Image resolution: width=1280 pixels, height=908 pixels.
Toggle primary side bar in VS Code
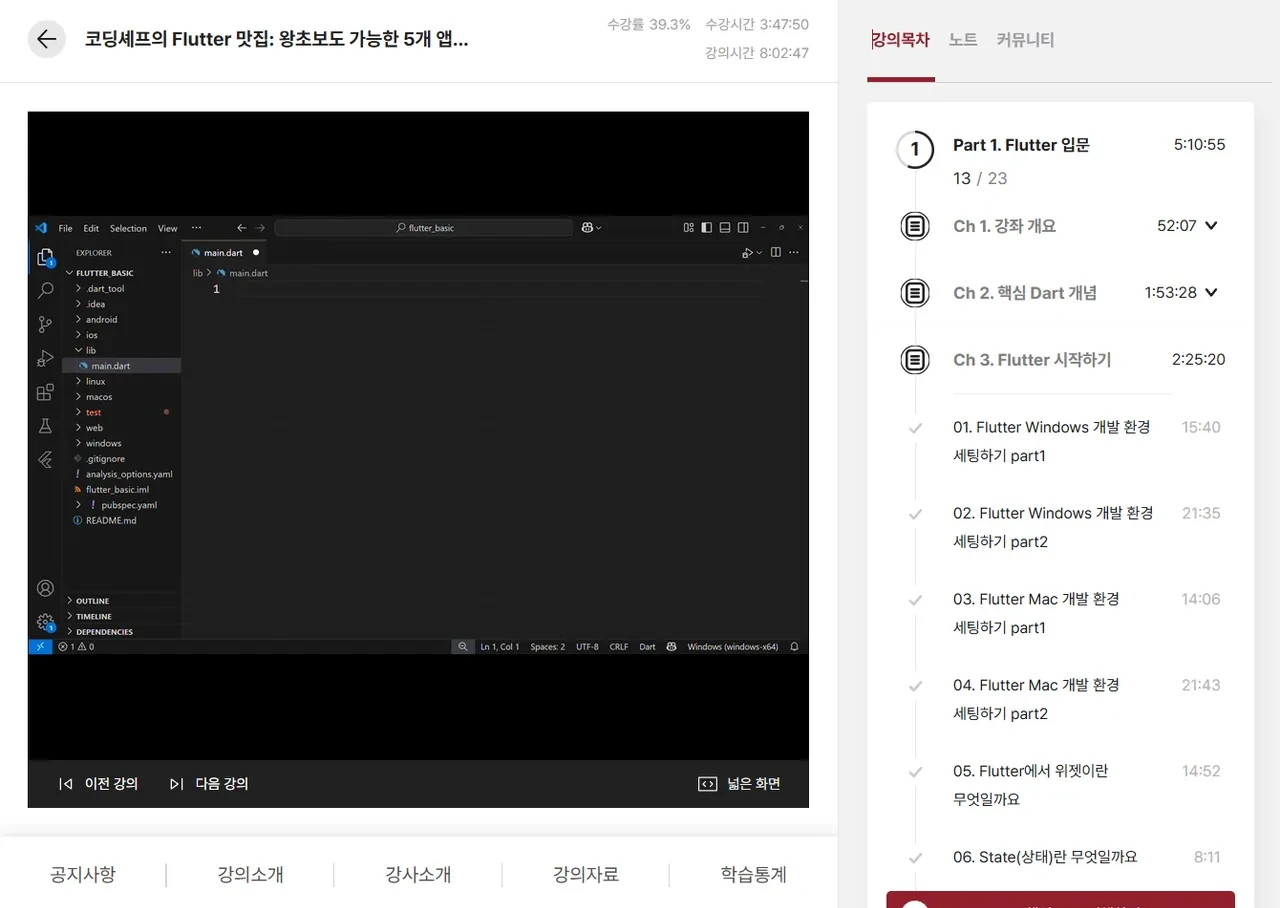click(x=707, y=228)
